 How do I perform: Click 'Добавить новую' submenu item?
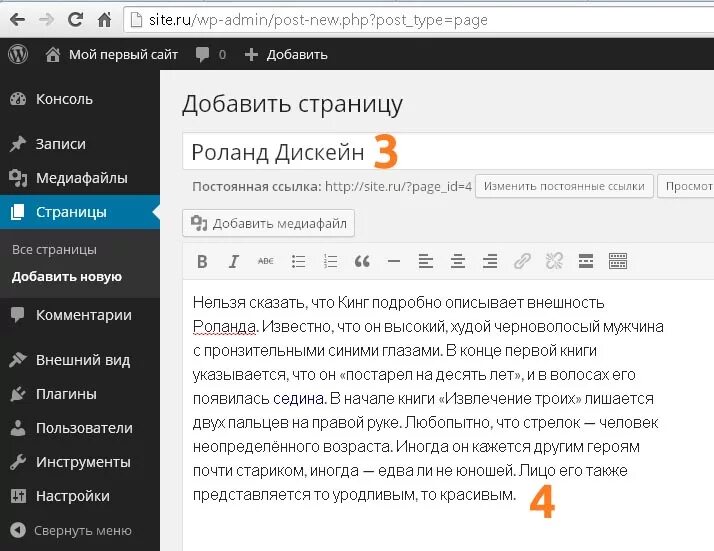[x=66, y=277]
